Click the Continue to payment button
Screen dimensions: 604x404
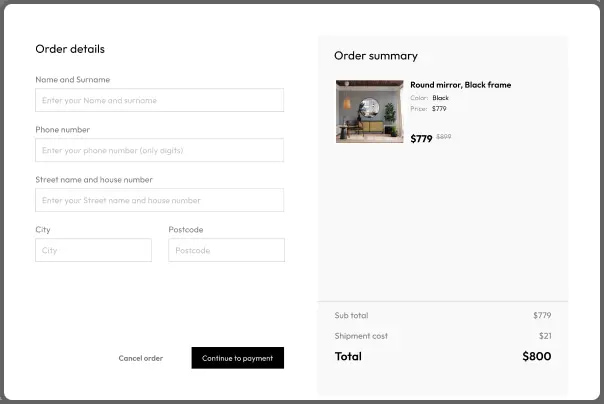point(238,358)
